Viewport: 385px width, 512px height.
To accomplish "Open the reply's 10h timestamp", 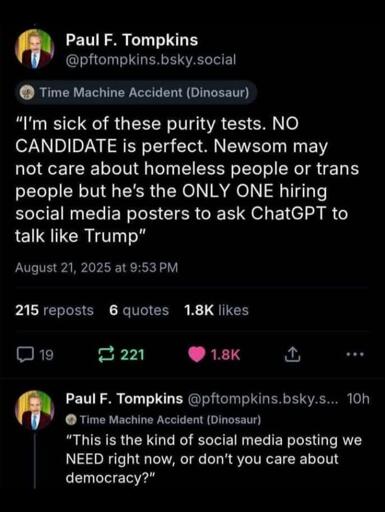I will (x=358, y=398).
